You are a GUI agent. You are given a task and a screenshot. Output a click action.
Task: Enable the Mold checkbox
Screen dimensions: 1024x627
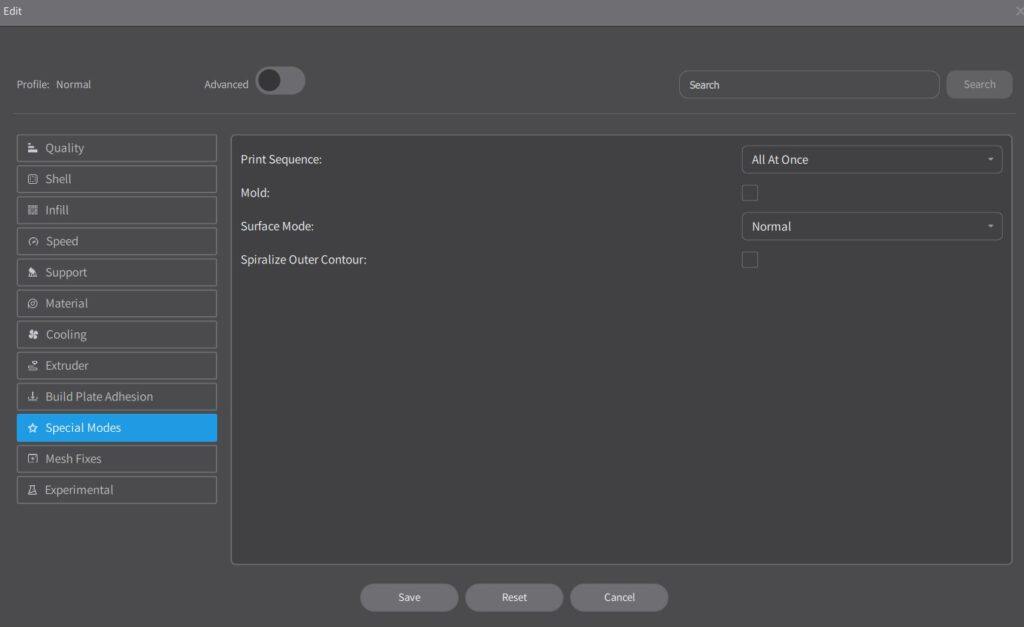point(749,193)
